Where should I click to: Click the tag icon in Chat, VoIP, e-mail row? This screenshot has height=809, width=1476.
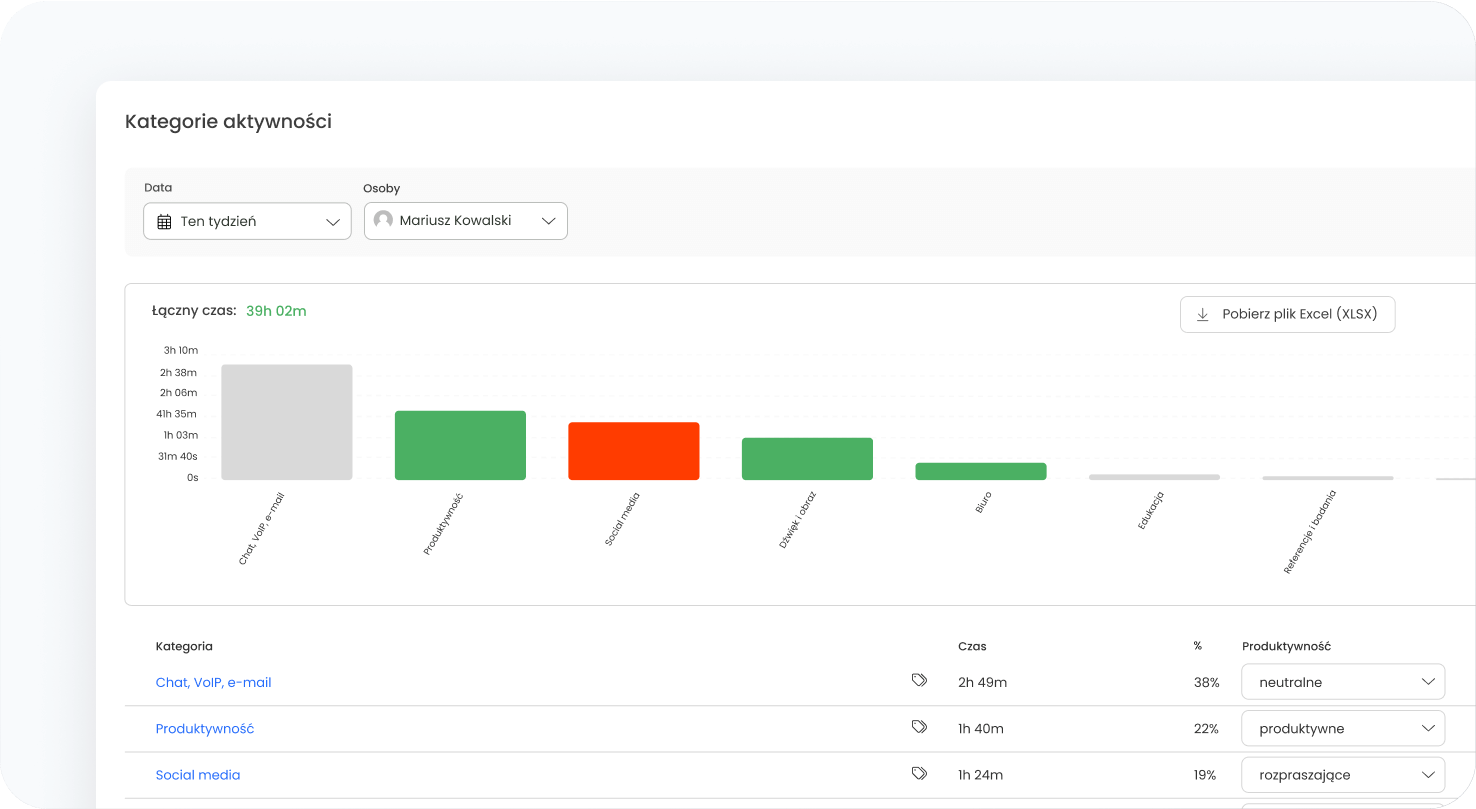coord(919,681)
